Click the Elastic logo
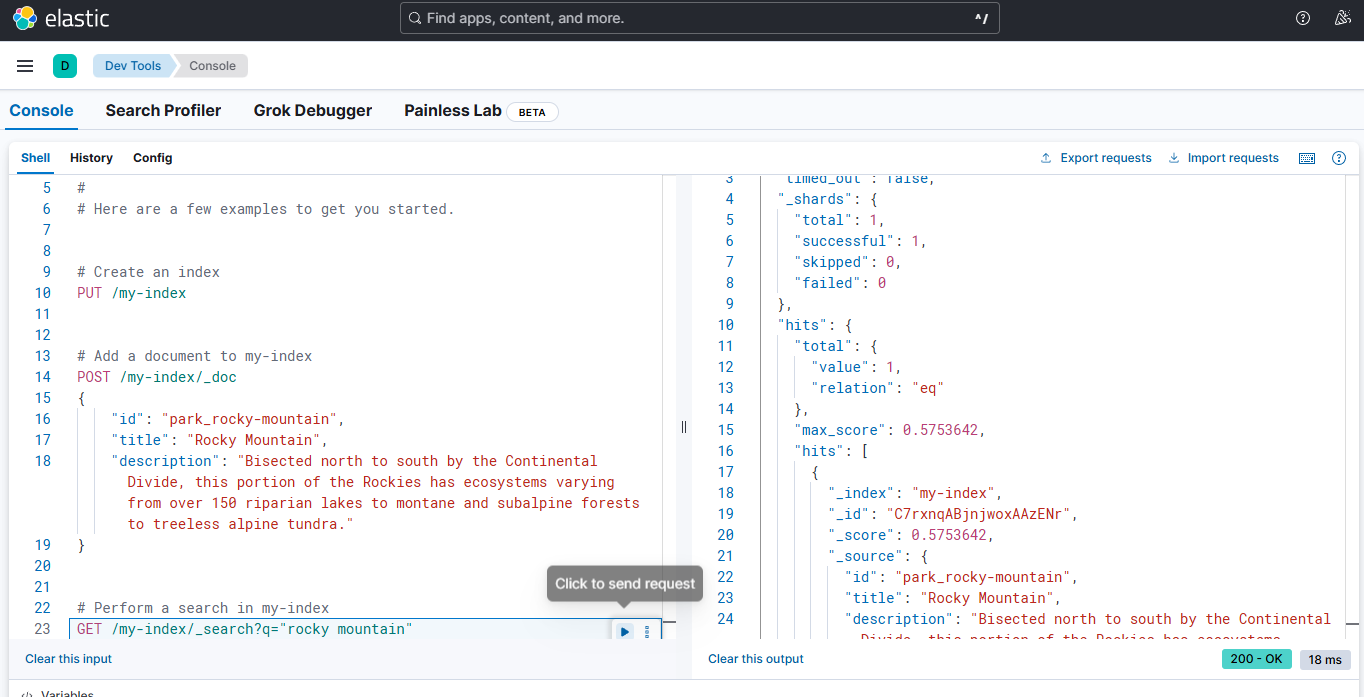The width and height of the screenshot is (1364, 697). click(61, 18)
